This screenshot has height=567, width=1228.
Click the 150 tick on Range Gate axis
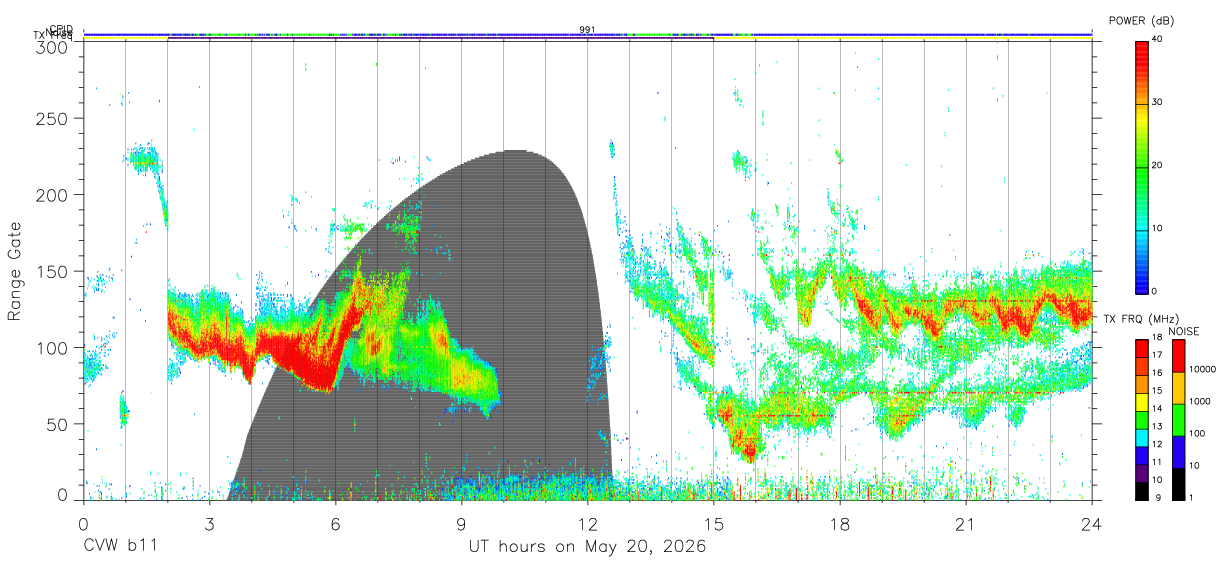(52, 272)
